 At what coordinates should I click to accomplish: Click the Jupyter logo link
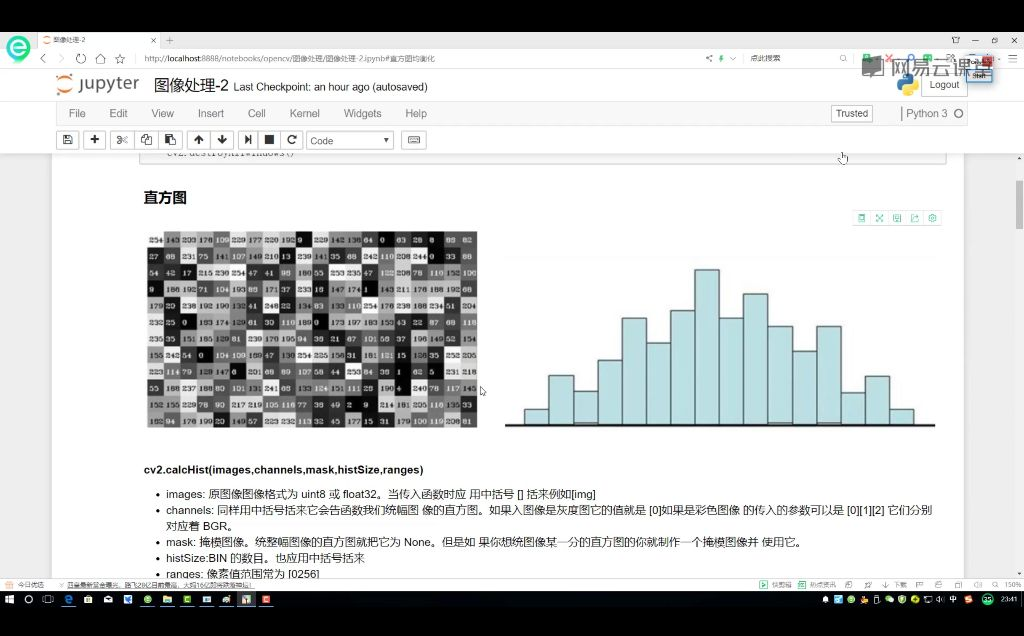(x=98, y=84)
